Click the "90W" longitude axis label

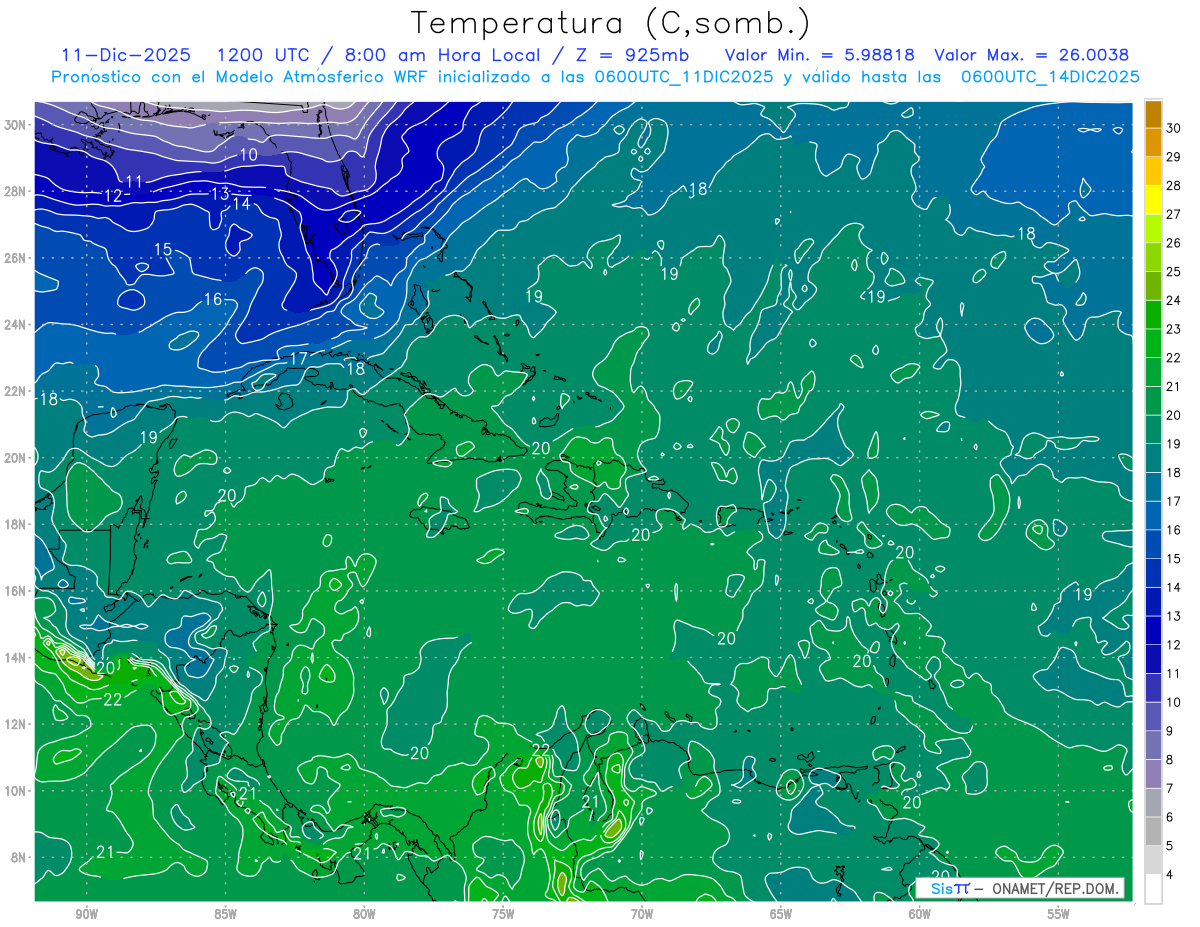(86, 914)
